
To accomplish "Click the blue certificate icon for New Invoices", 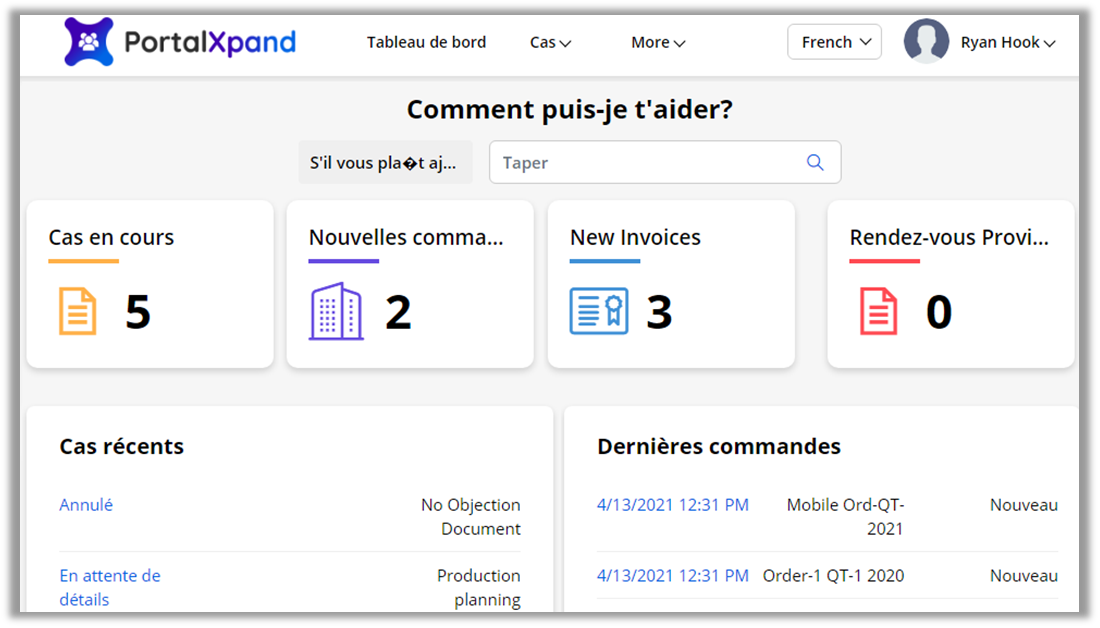I will tap(599, 311).
